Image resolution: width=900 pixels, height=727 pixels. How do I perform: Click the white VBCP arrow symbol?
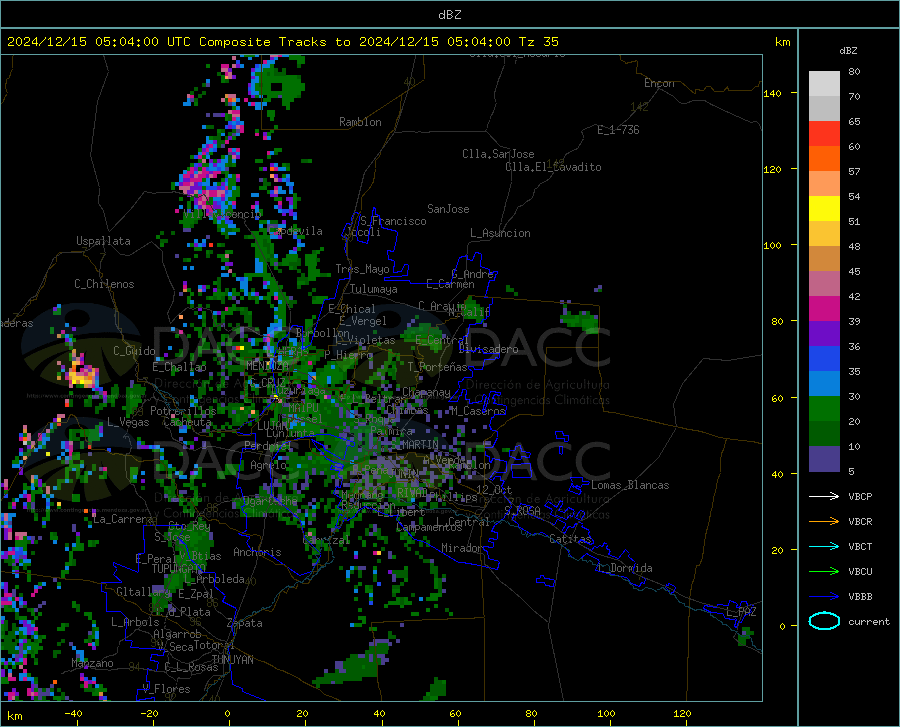pos(824,496)
